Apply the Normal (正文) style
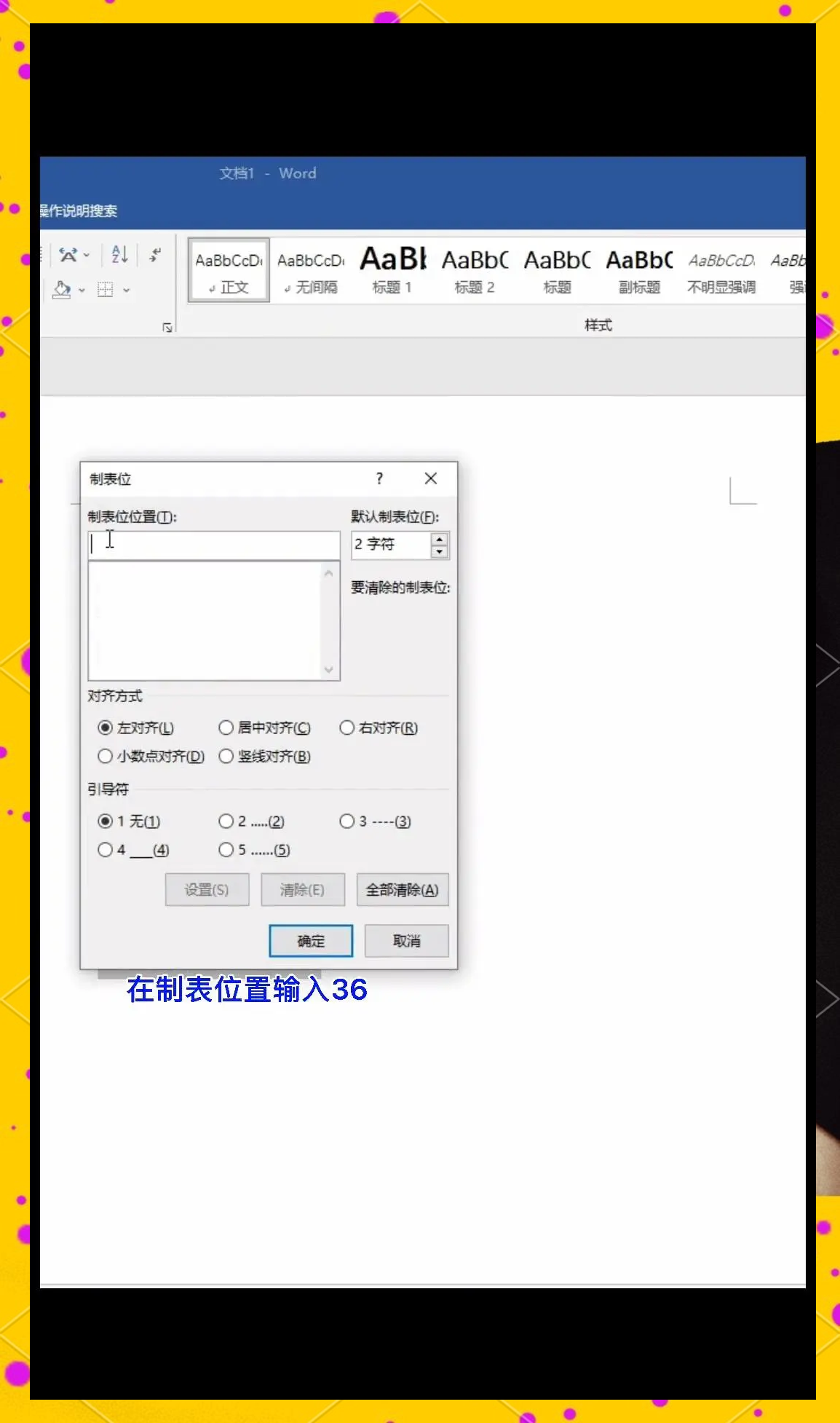Screen dimensions: 840x1423 pyautogui.click(x=229, y=270)
